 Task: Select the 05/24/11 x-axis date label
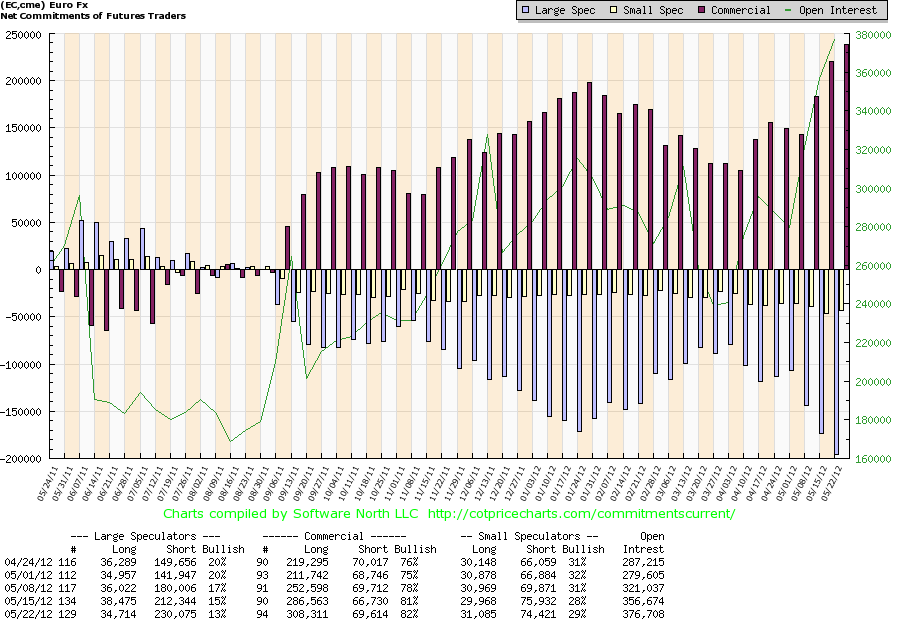(x=47, y=484)
